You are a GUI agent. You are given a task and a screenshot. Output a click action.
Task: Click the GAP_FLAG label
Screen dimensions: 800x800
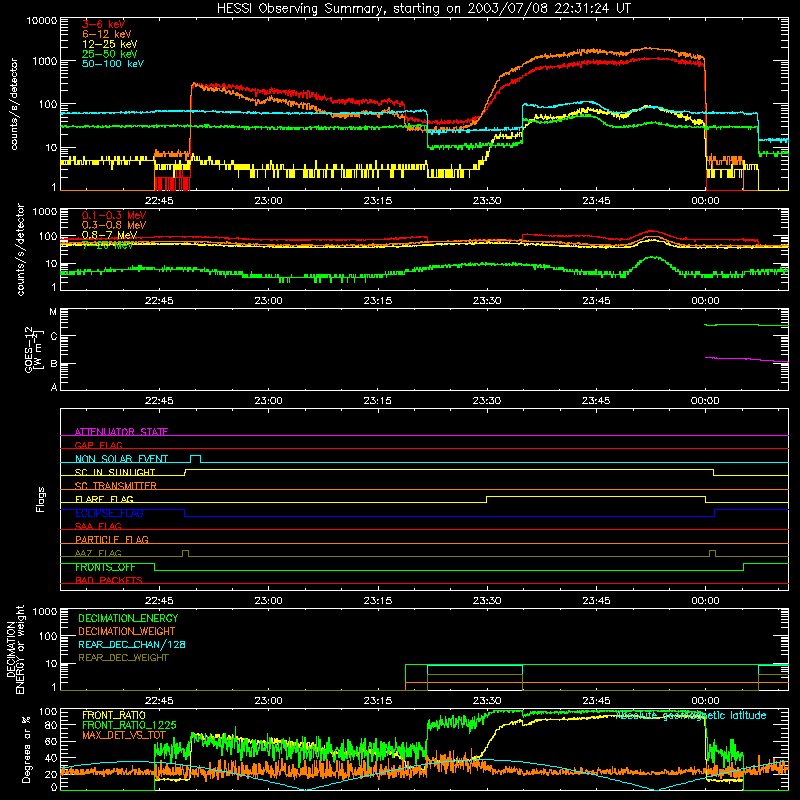click(x=98, y=445)
